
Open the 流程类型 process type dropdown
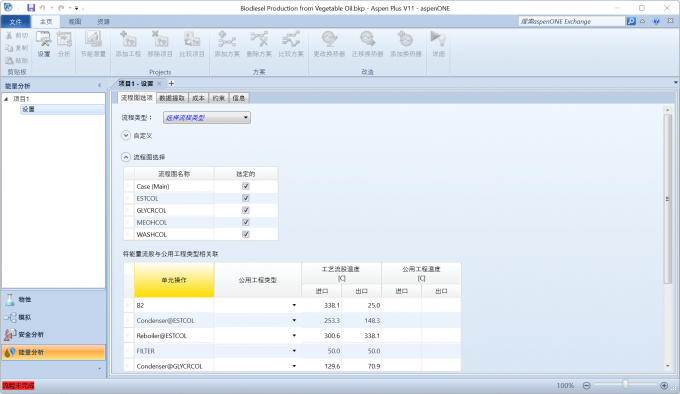click(207, 117)
